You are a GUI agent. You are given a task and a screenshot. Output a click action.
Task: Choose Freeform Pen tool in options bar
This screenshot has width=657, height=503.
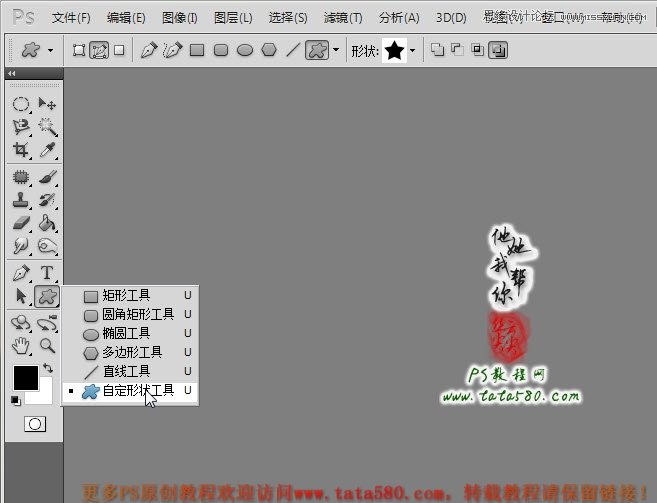[x=173, y=50]
